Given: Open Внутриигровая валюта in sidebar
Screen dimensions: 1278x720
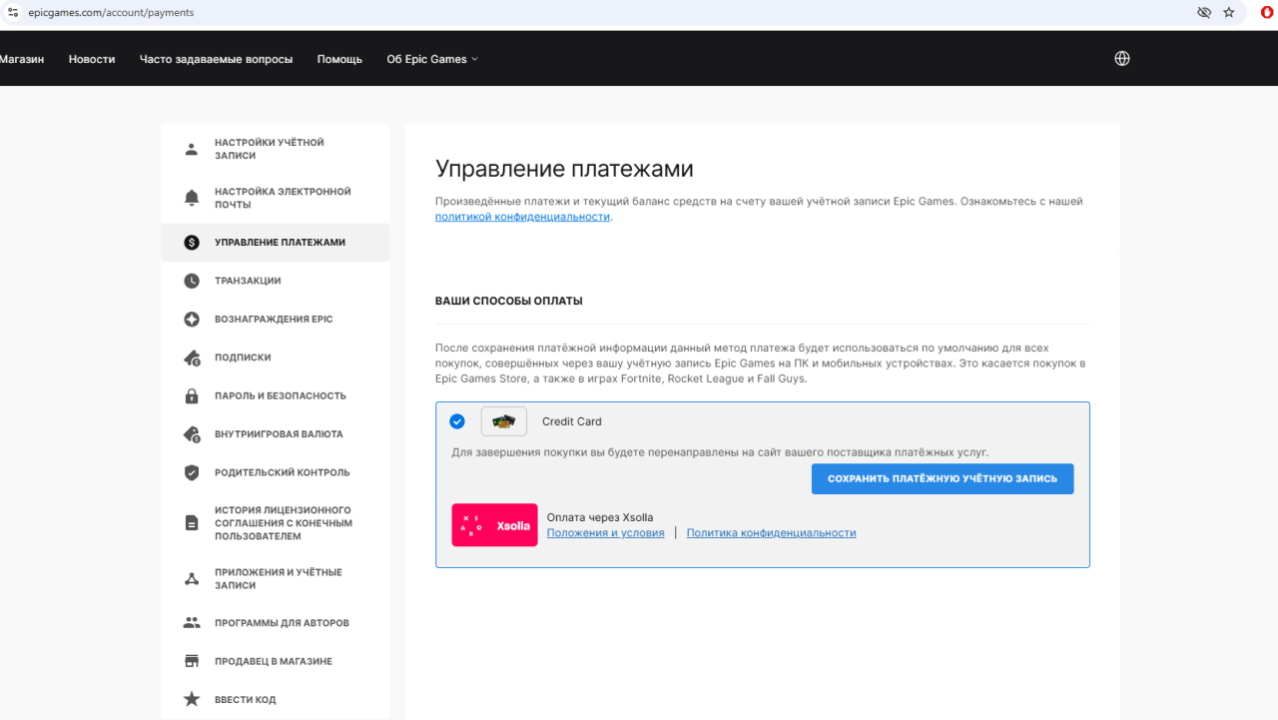Looking at the screenshot, I should (x=275, y=434).
